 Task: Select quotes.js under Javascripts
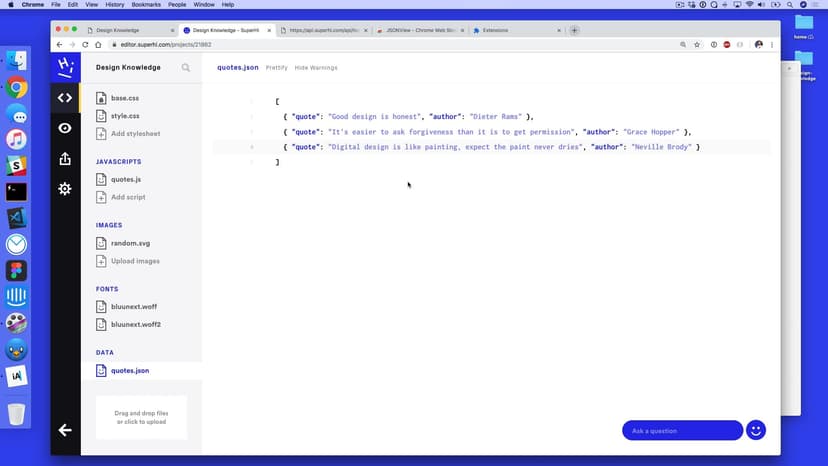tap(126, 180)
